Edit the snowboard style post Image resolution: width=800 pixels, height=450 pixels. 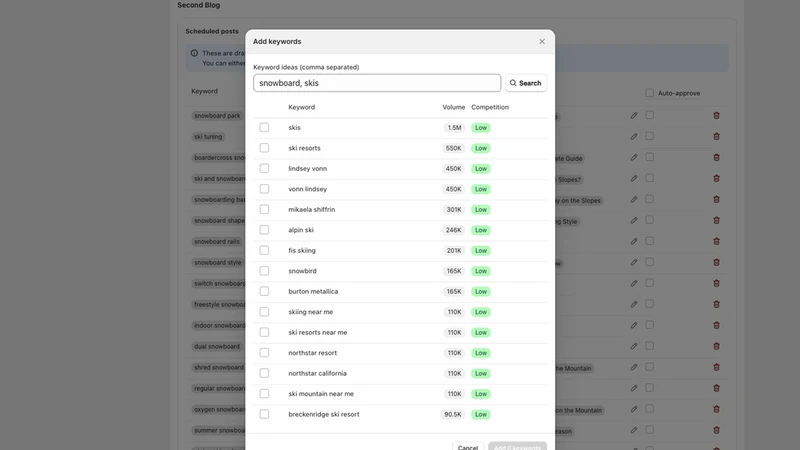tap(634, 262)
